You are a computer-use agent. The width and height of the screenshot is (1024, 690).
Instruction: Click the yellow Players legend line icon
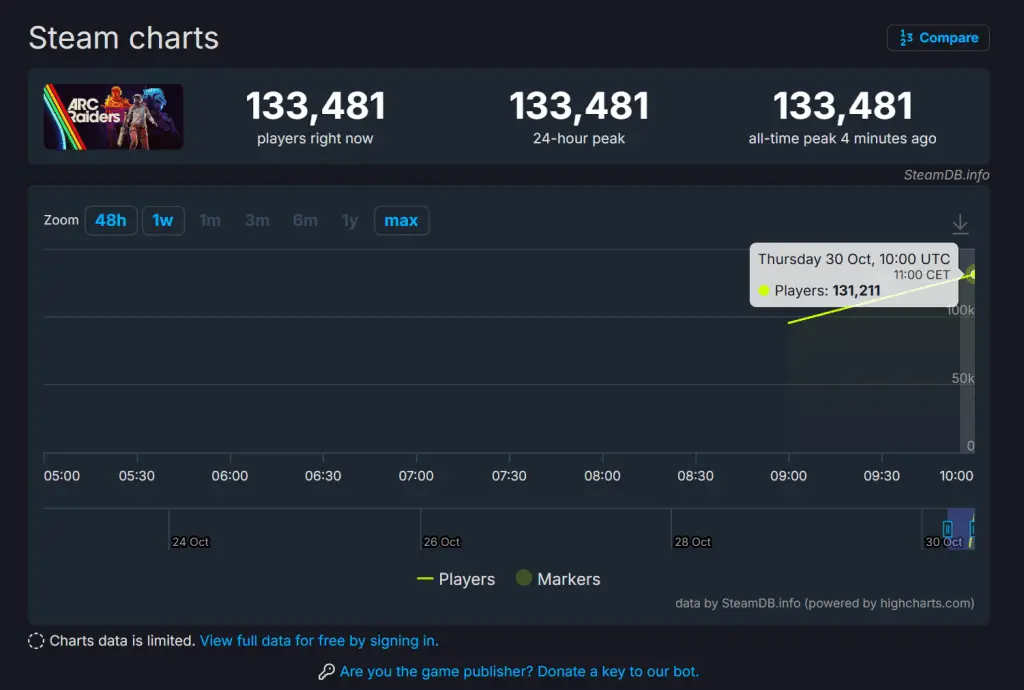coord(427,579)
